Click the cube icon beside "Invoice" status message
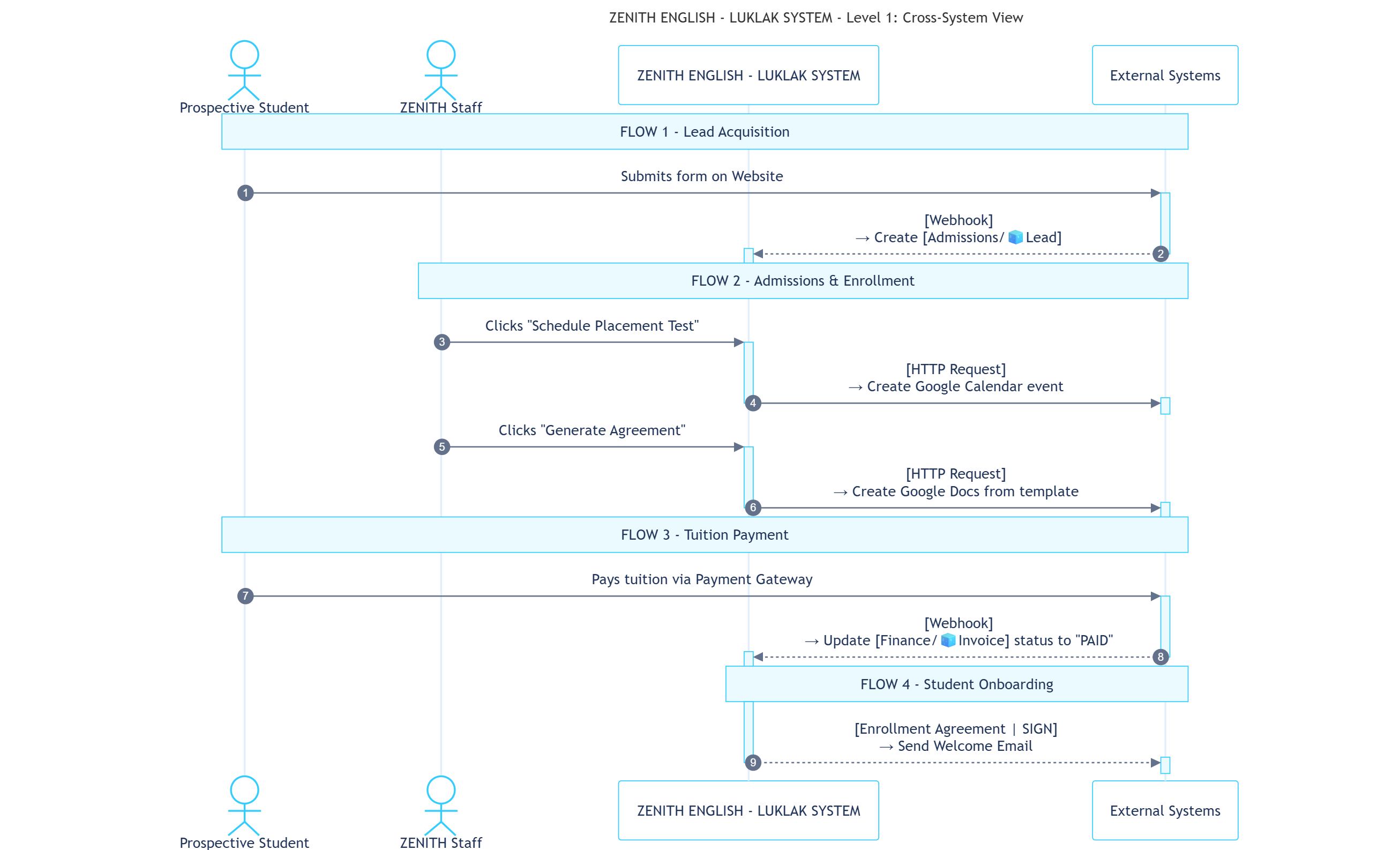 (x=948, y=640)
